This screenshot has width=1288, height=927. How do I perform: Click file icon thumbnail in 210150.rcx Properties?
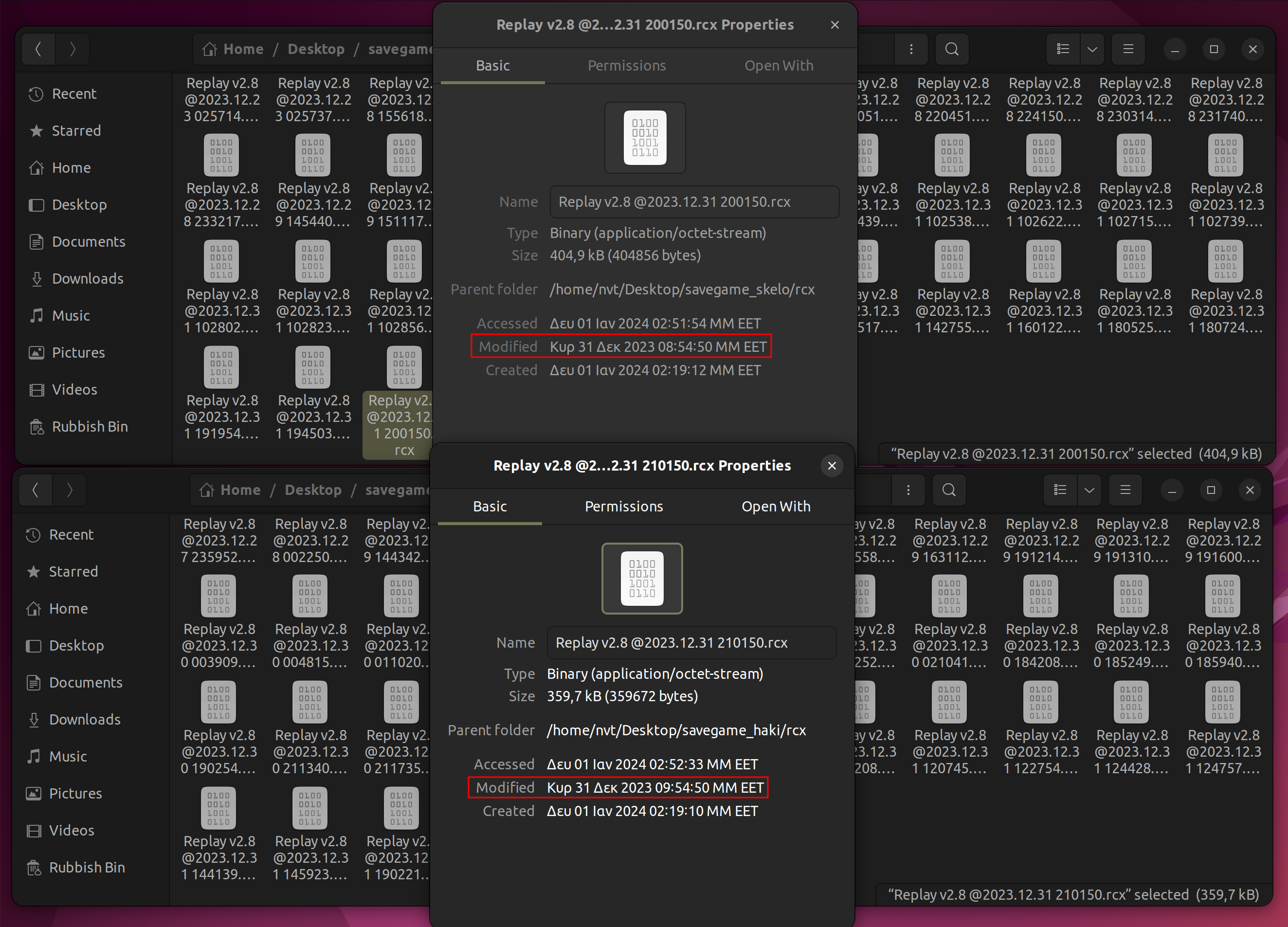point(642,578)
